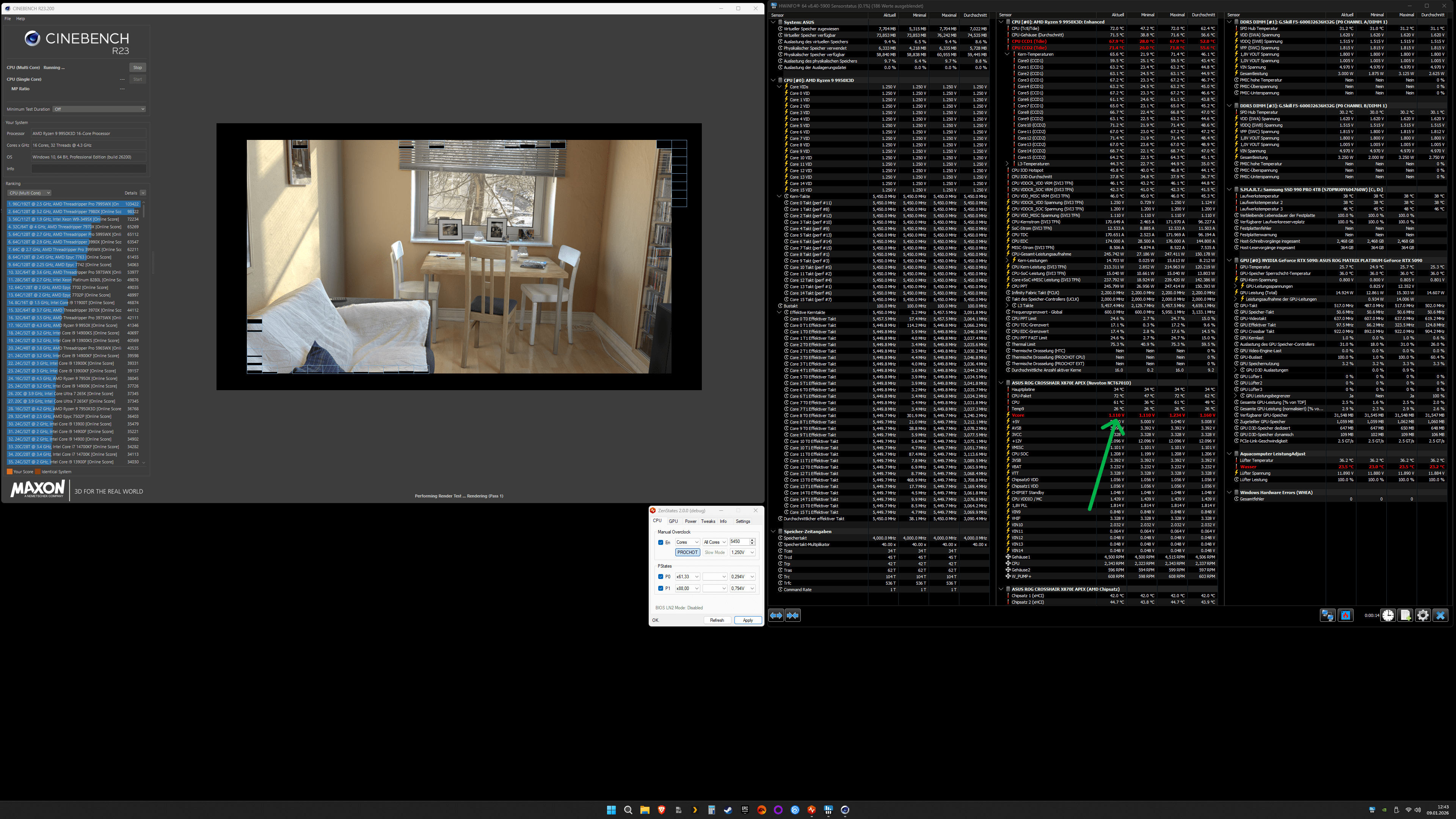Click the 5450 frequency input field
Image resolution: width=1456 pixels, height=819 pixels.
[738, 541]
